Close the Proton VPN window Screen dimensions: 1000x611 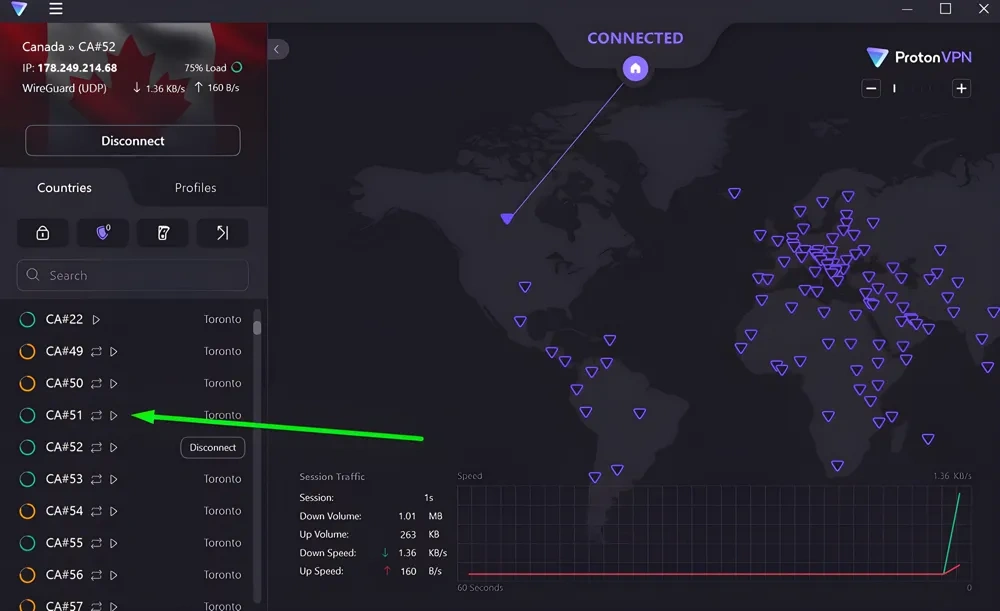coord(983,9)
